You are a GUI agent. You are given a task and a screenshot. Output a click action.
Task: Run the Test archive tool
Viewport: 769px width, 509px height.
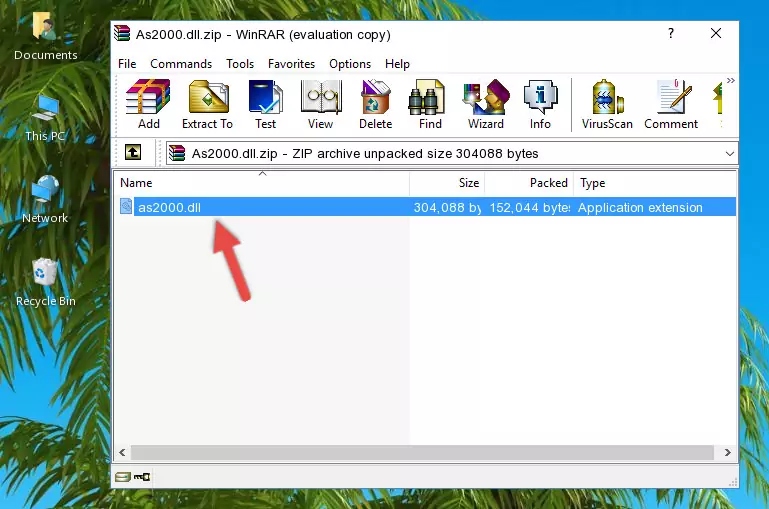coord(265,104)
